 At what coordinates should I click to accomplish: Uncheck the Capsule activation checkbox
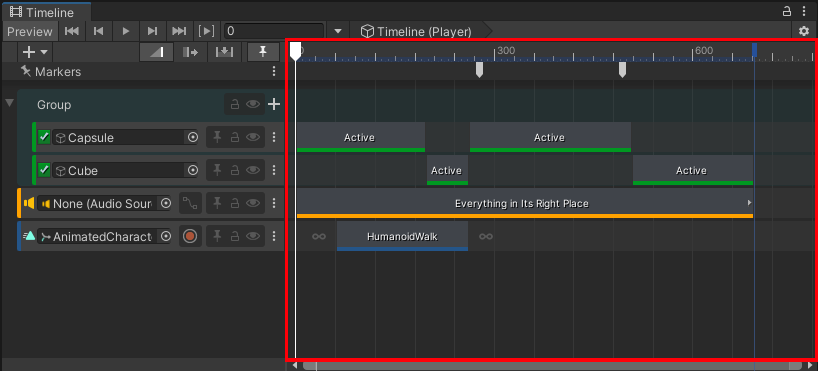point(44,138)
